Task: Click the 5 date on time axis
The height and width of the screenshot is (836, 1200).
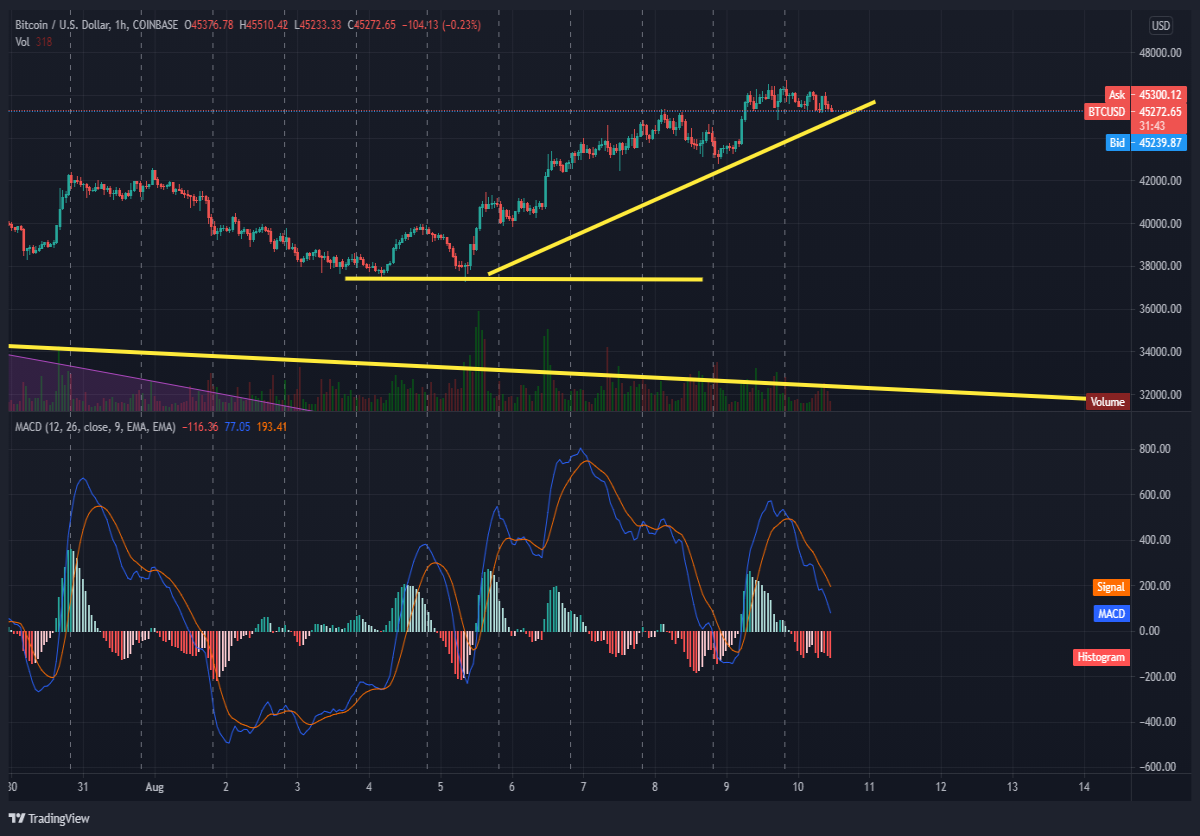Action: (441, 786)
